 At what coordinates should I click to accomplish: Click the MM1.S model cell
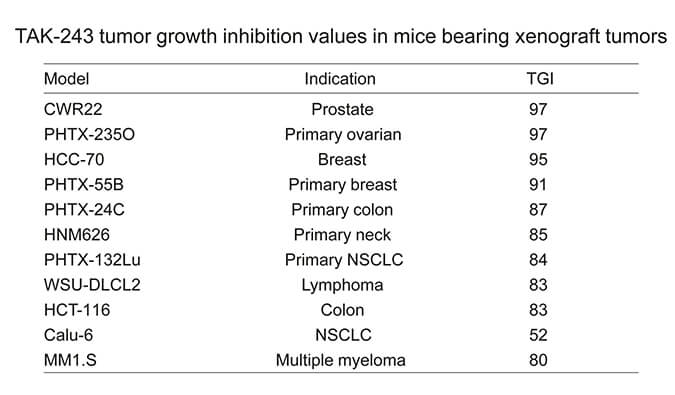coord(70,360)
